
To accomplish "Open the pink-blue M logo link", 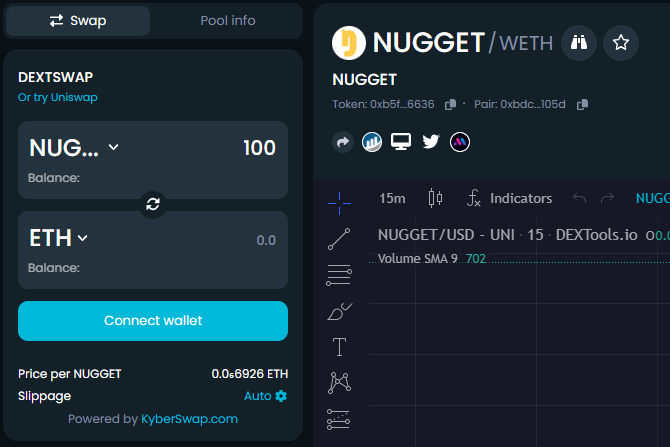I will tap(460, 142).
